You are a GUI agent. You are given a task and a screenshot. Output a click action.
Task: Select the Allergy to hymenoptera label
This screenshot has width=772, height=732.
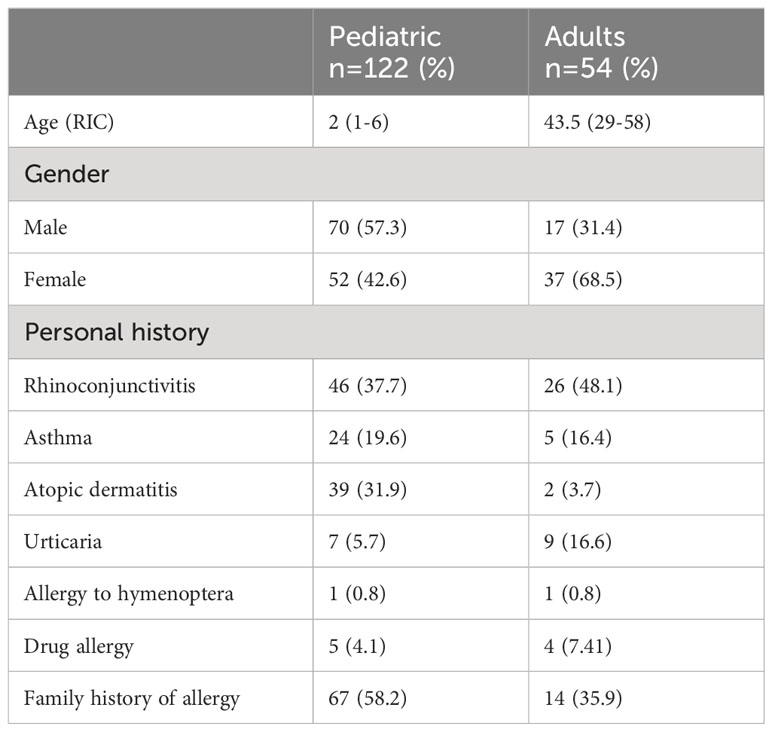click(x=129, y=594)
